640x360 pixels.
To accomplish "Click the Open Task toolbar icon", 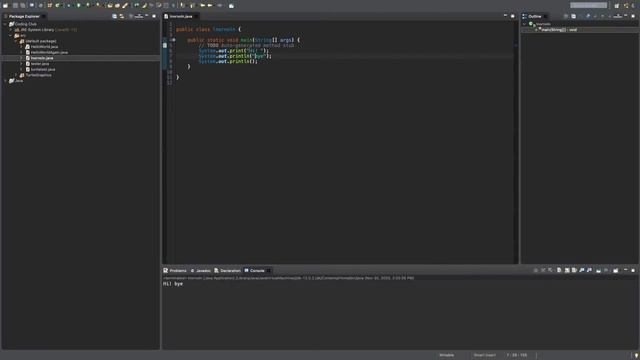I will point(117,5).
